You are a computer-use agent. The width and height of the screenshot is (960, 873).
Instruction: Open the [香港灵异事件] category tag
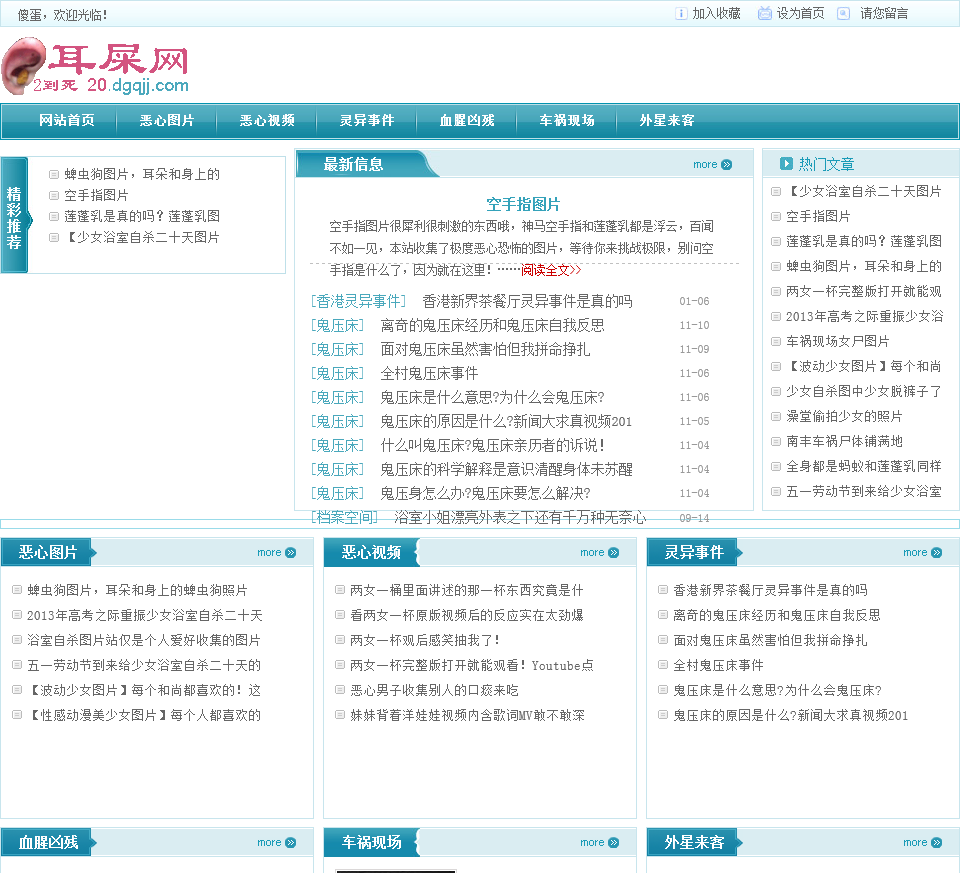click(x=359, y=301)
